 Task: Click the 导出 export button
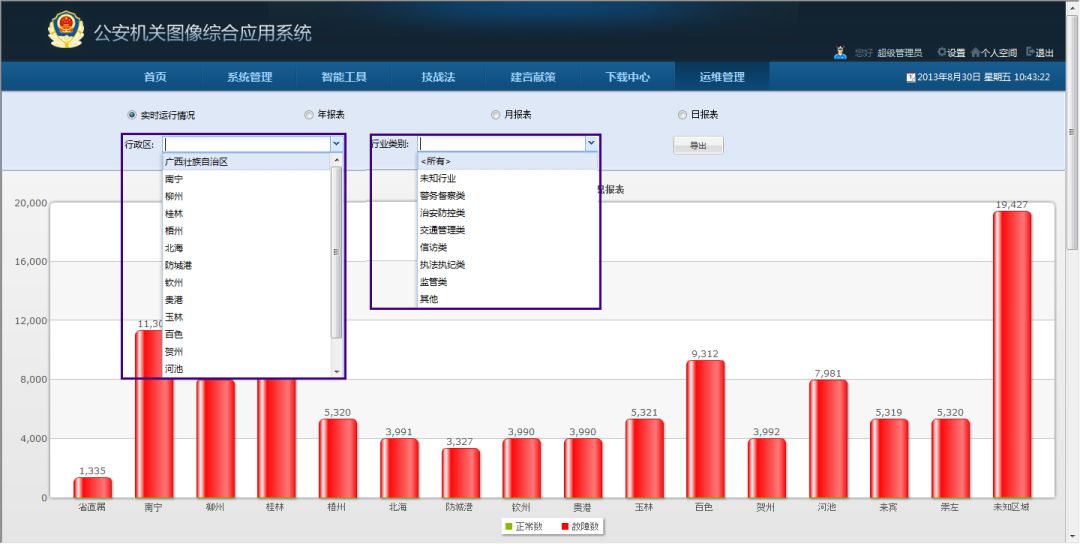tap(698, 146)
